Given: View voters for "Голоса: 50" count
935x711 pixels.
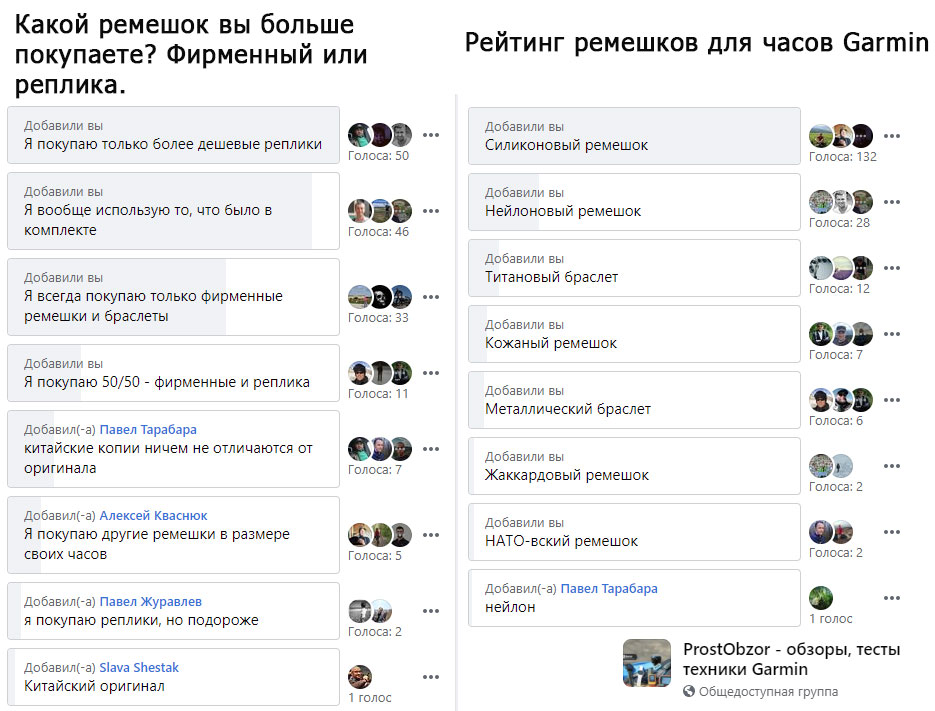Looking at the screenshot, I should coord(378,155).
